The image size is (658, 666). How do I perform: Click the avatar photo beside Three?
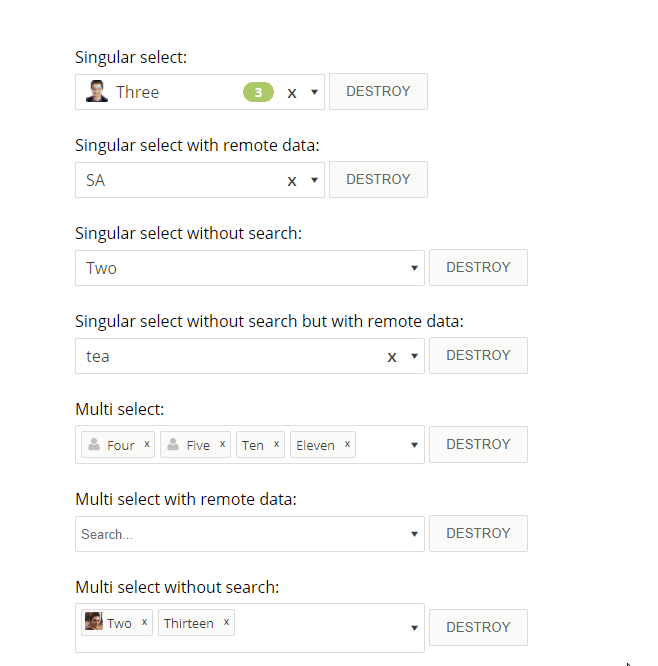[x=97, y=92]
